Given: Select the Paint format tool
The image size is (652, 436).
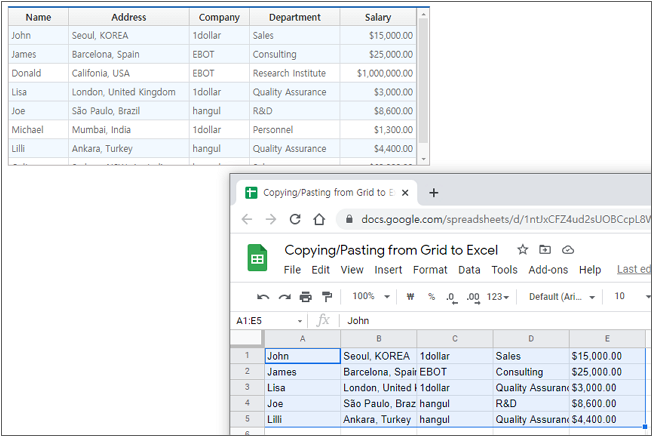Looking at the screenshot, I should point(326,297).
